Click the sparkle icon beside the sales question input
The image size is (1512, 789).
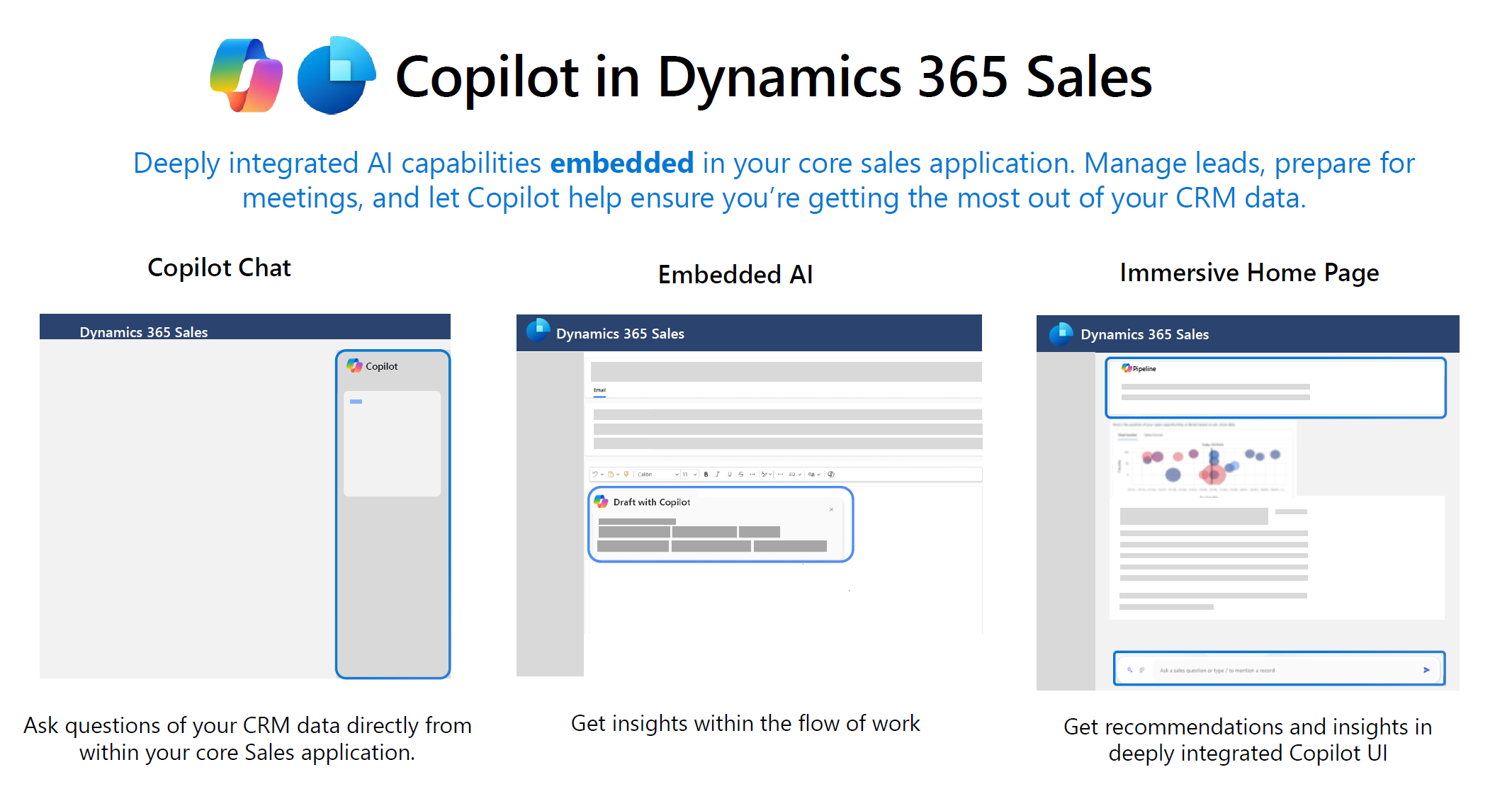[x=1130, y=670]
